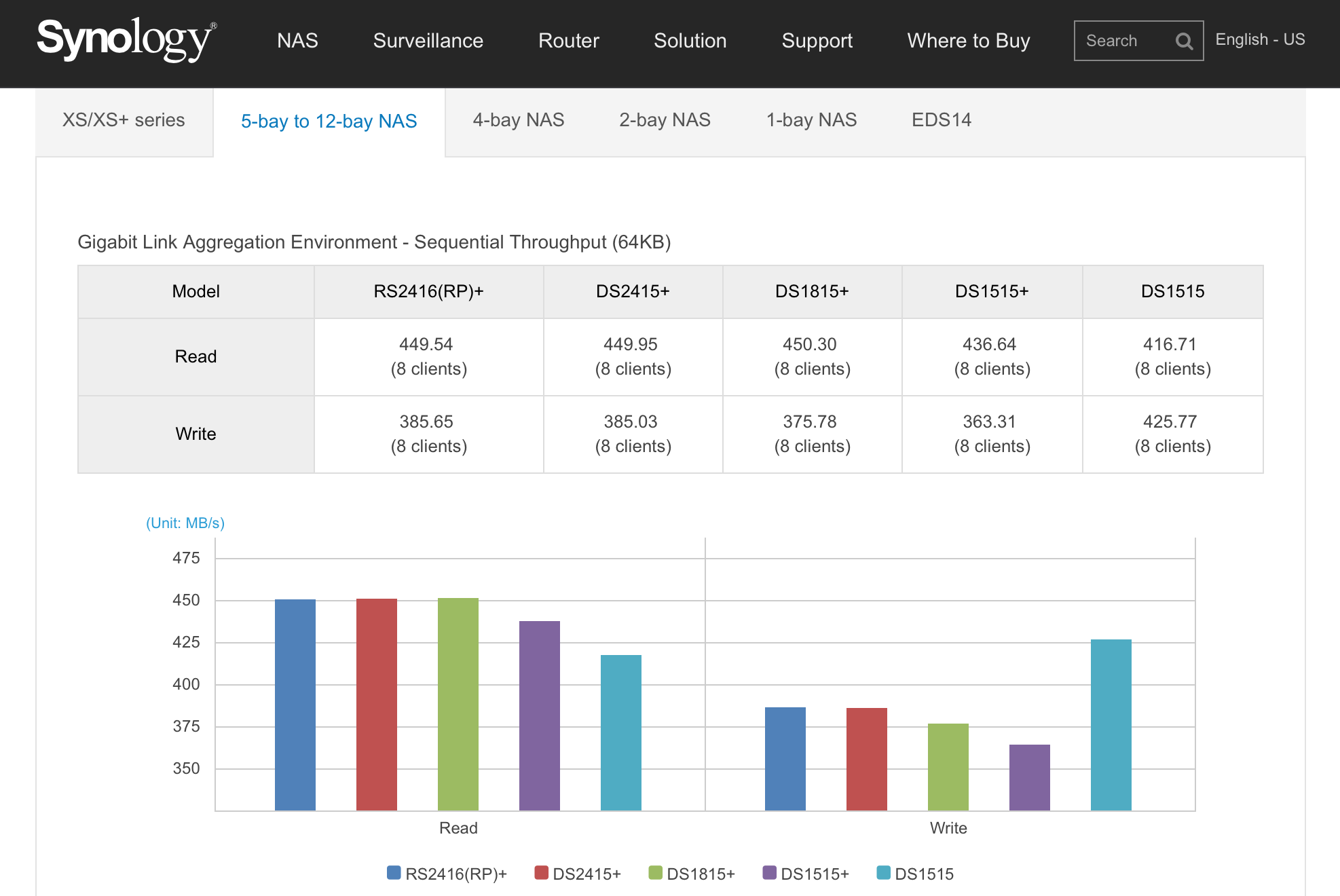Click the DS1815+ legend label text

701,874
